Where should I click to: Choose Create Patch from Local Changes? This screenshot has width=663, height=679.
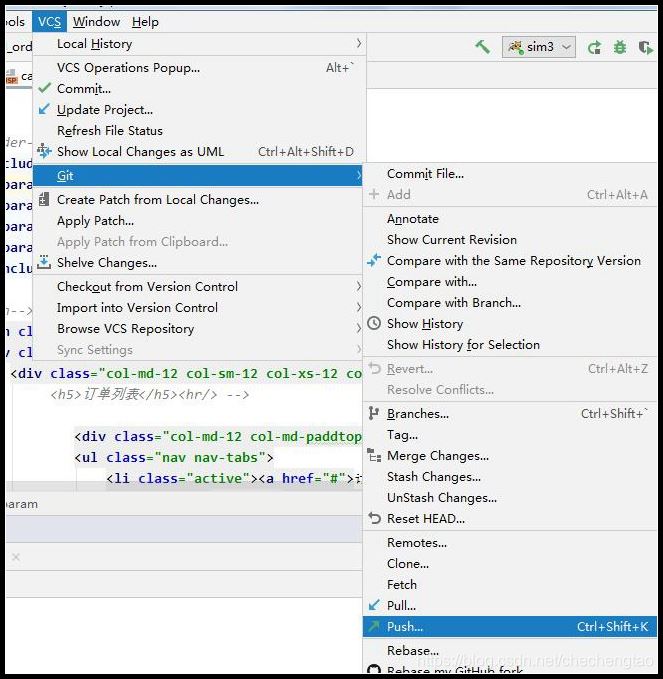point(158,200)
